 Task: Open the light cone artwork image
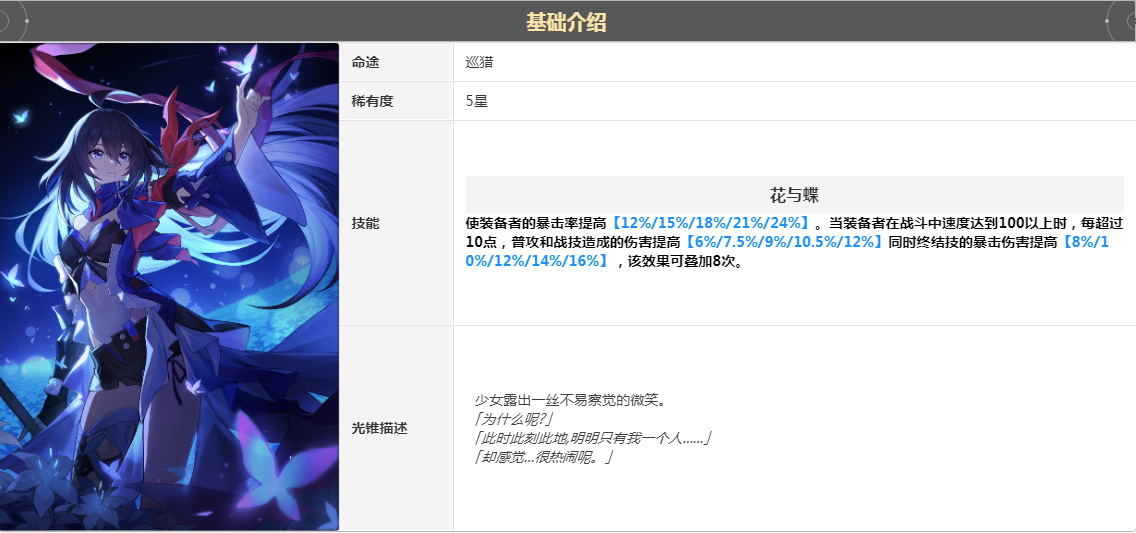[x=169, y=286]
